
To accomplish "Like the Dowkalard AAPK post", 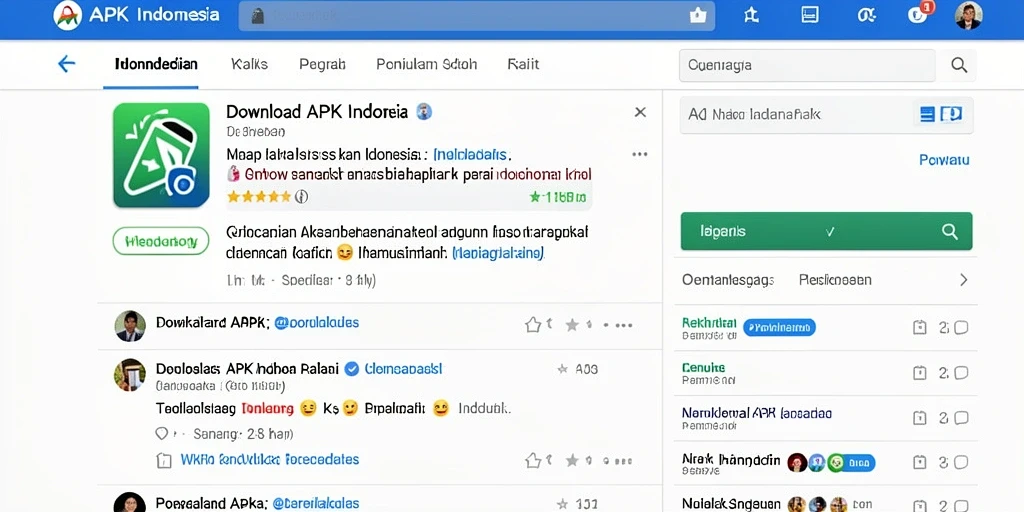I will click(533, 325).
